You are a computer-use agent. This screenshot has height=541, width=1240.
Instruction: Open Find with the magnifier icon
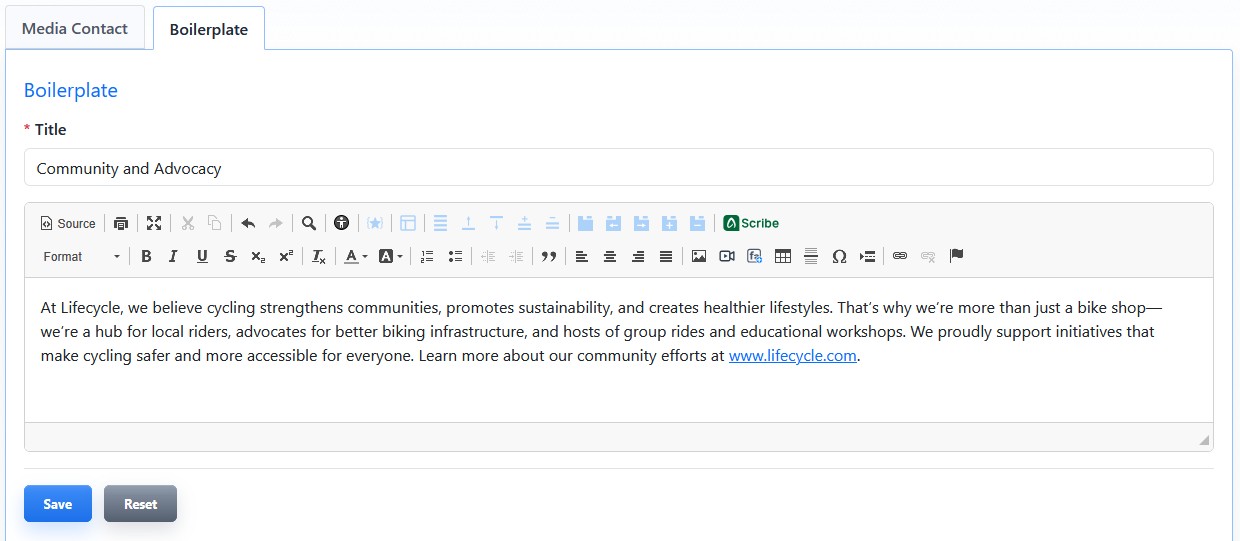309,223
